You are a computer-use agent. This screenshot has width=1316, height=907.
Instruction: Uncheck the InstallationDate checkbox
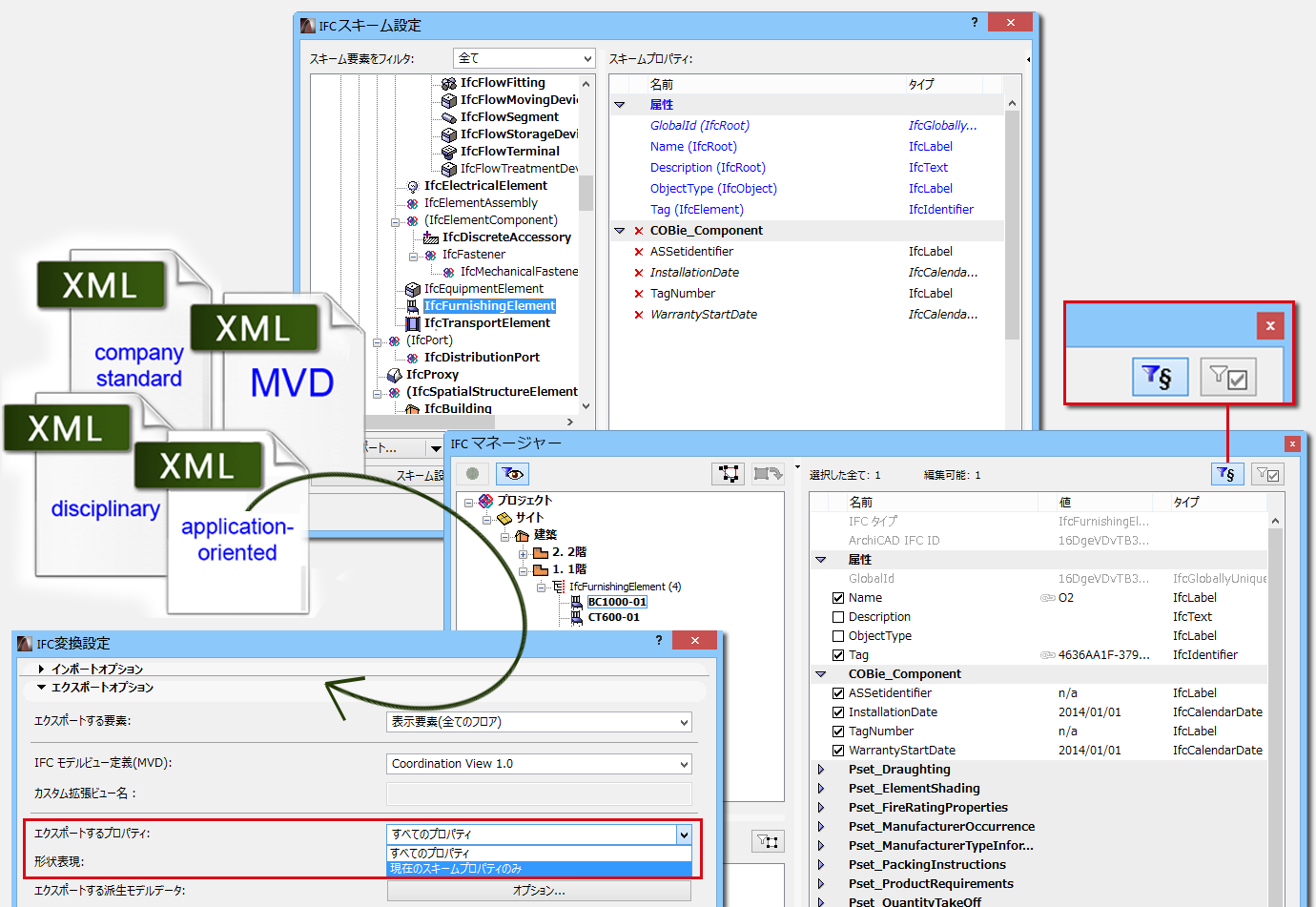[838, 712]
